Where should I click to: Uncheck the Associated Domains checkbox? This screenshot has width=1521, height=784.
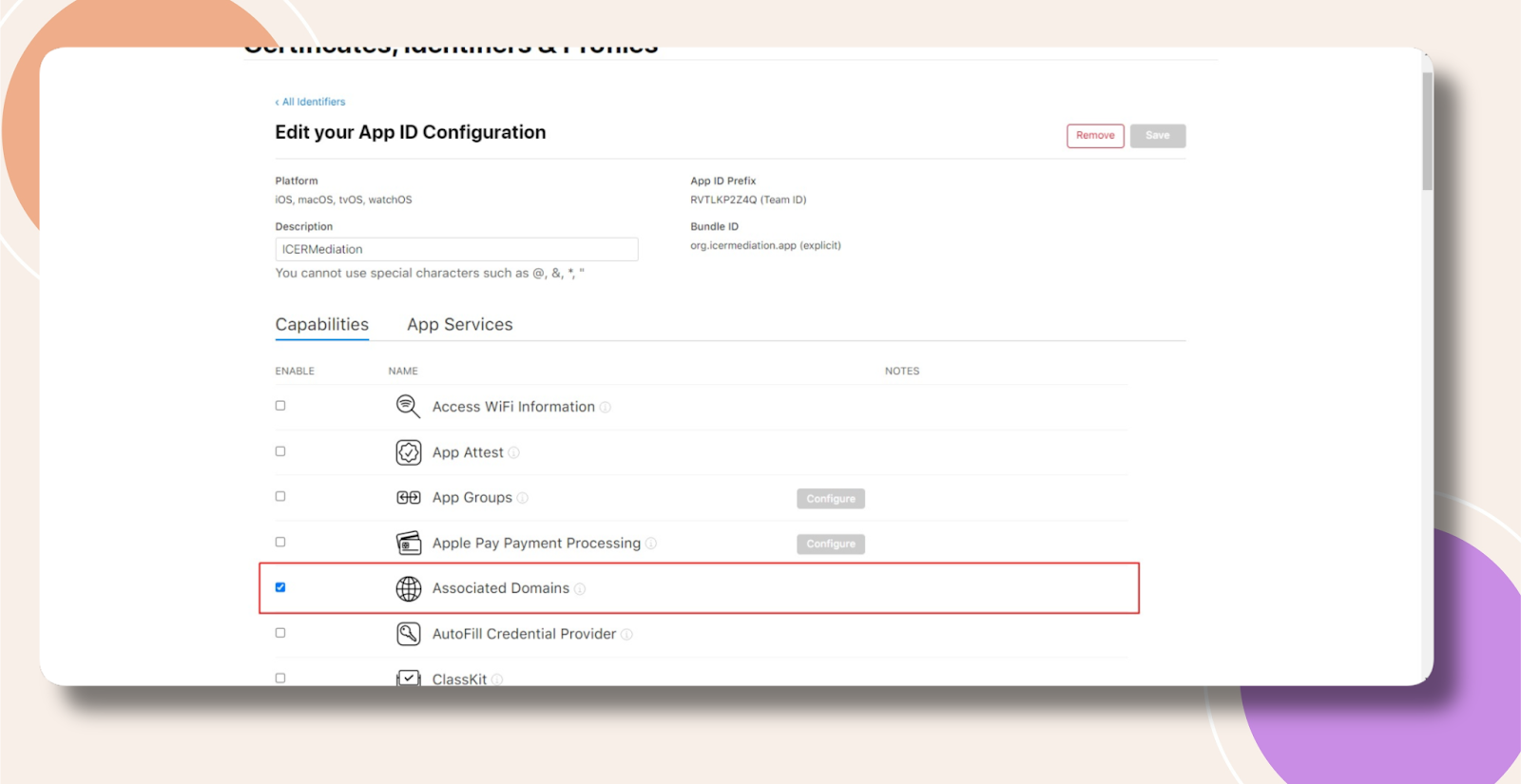point(280,587)
